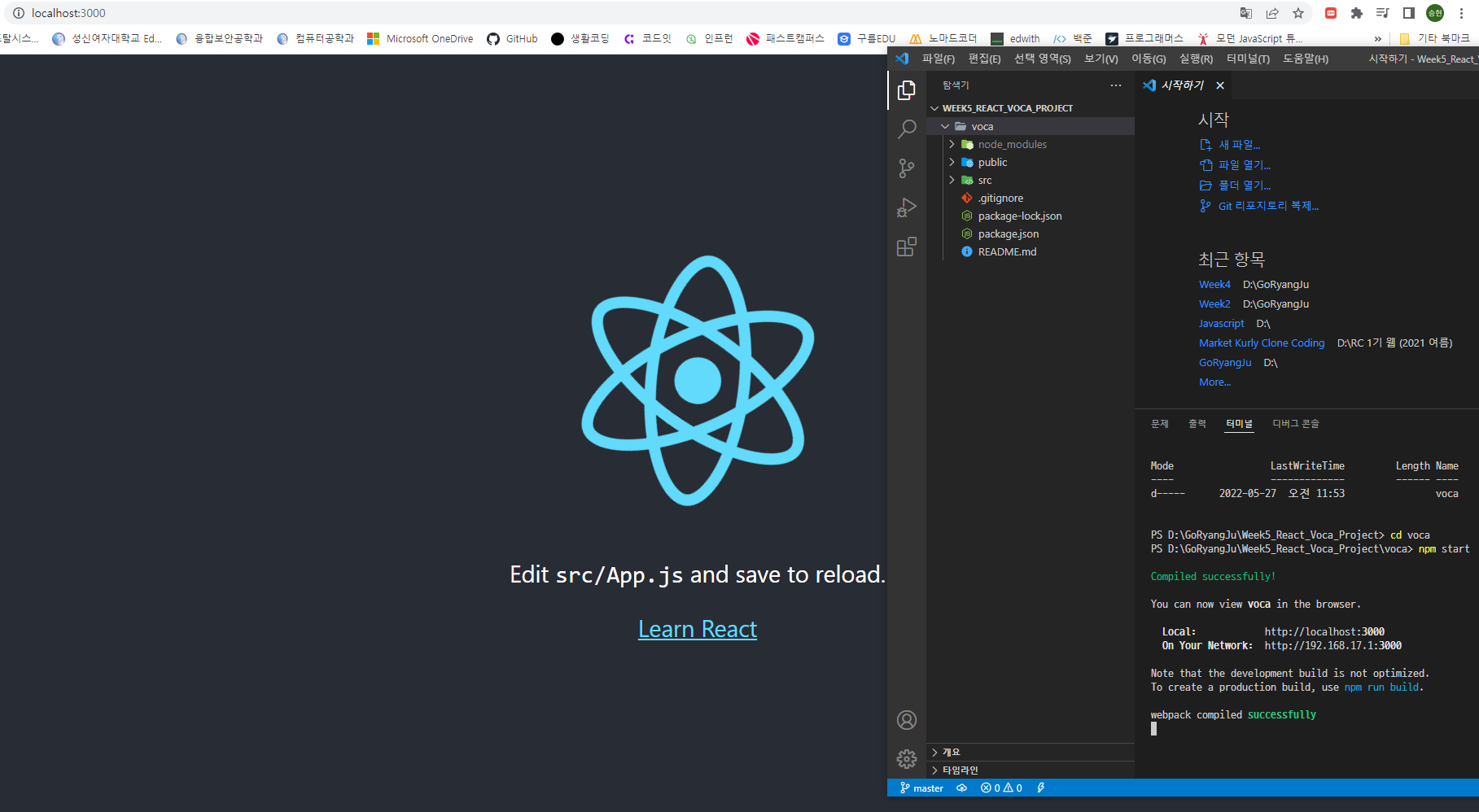This screenshot has width=1479, height=812.
Task: Click 파일 열기... link
Action: [1244, 165]
